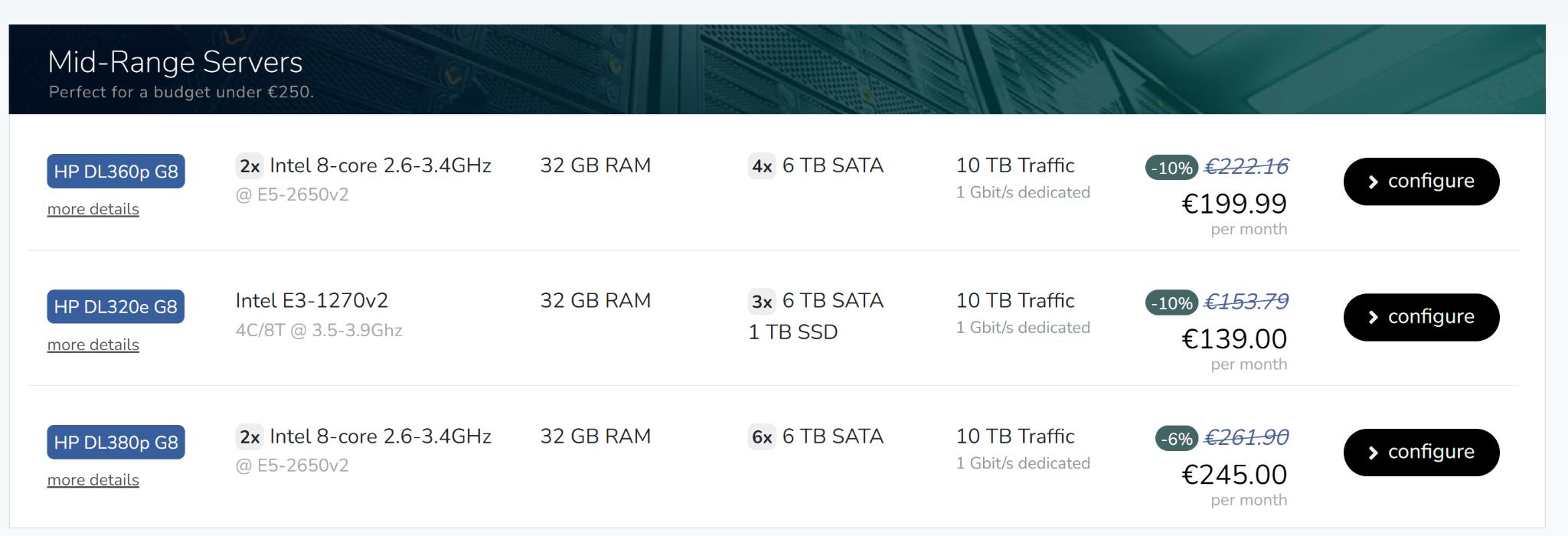
Task: Select the HP DL360p G8 model badge
Action: tap(116, 172)
